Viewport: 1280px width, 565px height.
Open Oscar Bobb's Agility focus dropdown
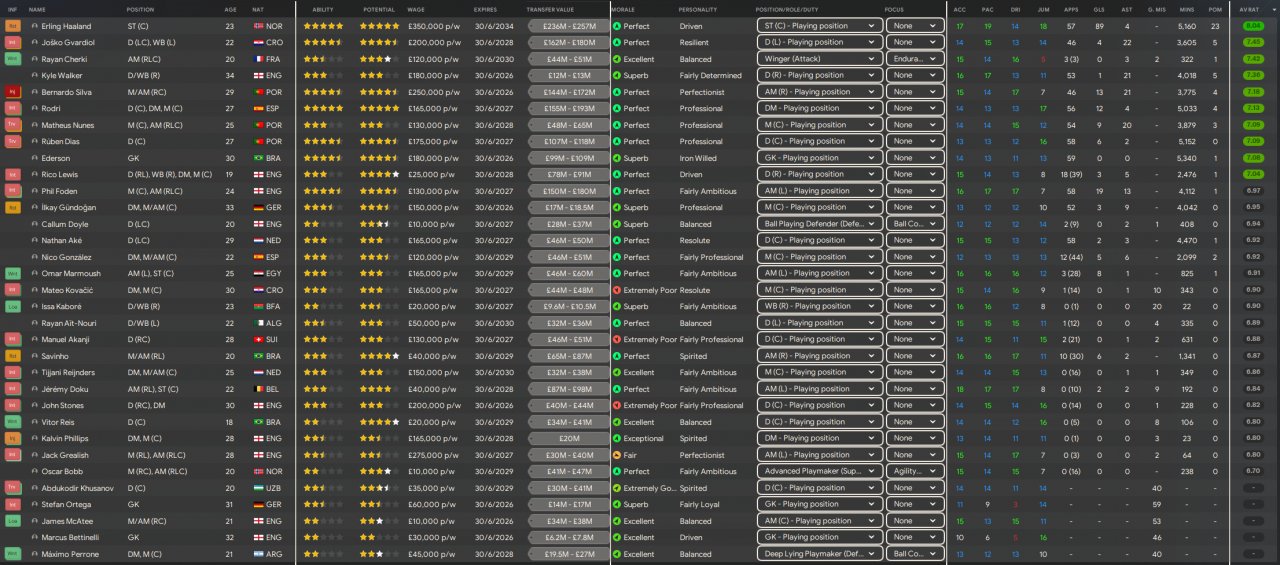coord(914,472)
